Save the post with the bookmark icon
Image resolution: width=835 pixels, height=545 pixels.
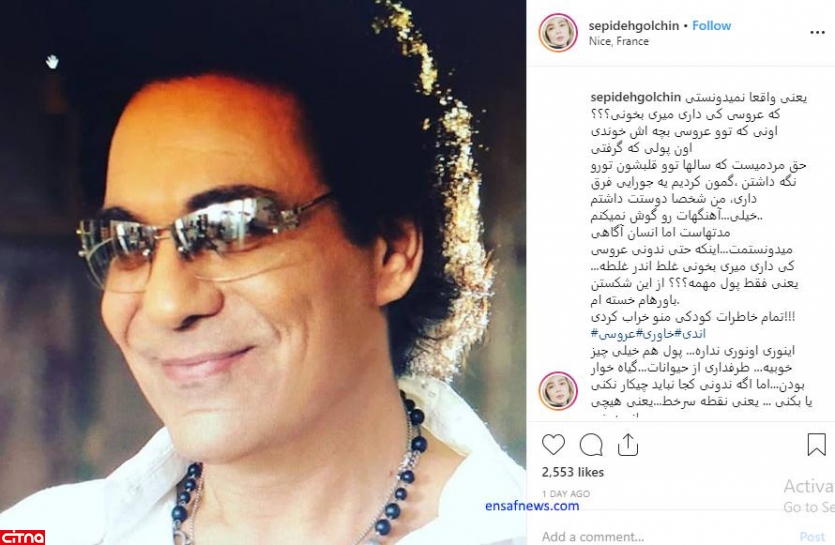(x=816, y=444)
